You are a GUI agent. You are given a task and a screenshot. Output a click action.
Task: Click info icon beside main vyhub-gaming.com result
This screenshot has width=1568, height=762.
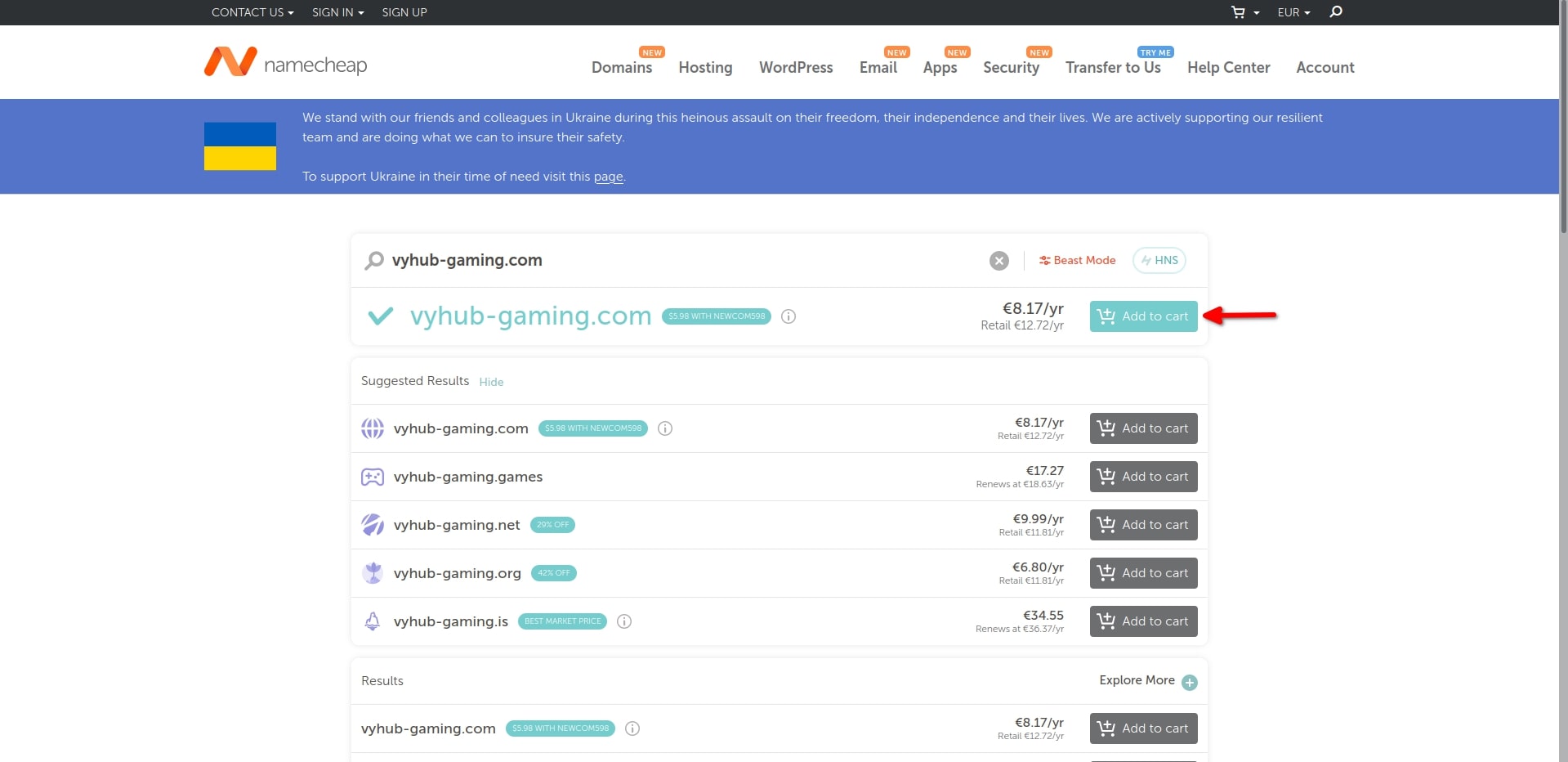coord(788,316)
